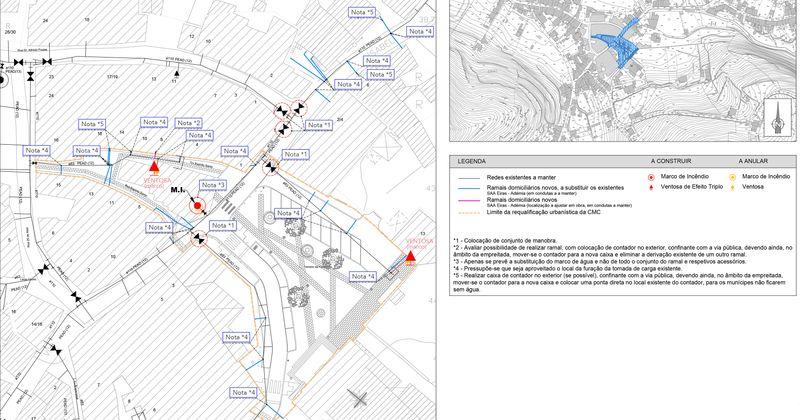Pick the magenta line sample for new branches
The width and height of the screenshot is (800, 420).
click(469, 201)
